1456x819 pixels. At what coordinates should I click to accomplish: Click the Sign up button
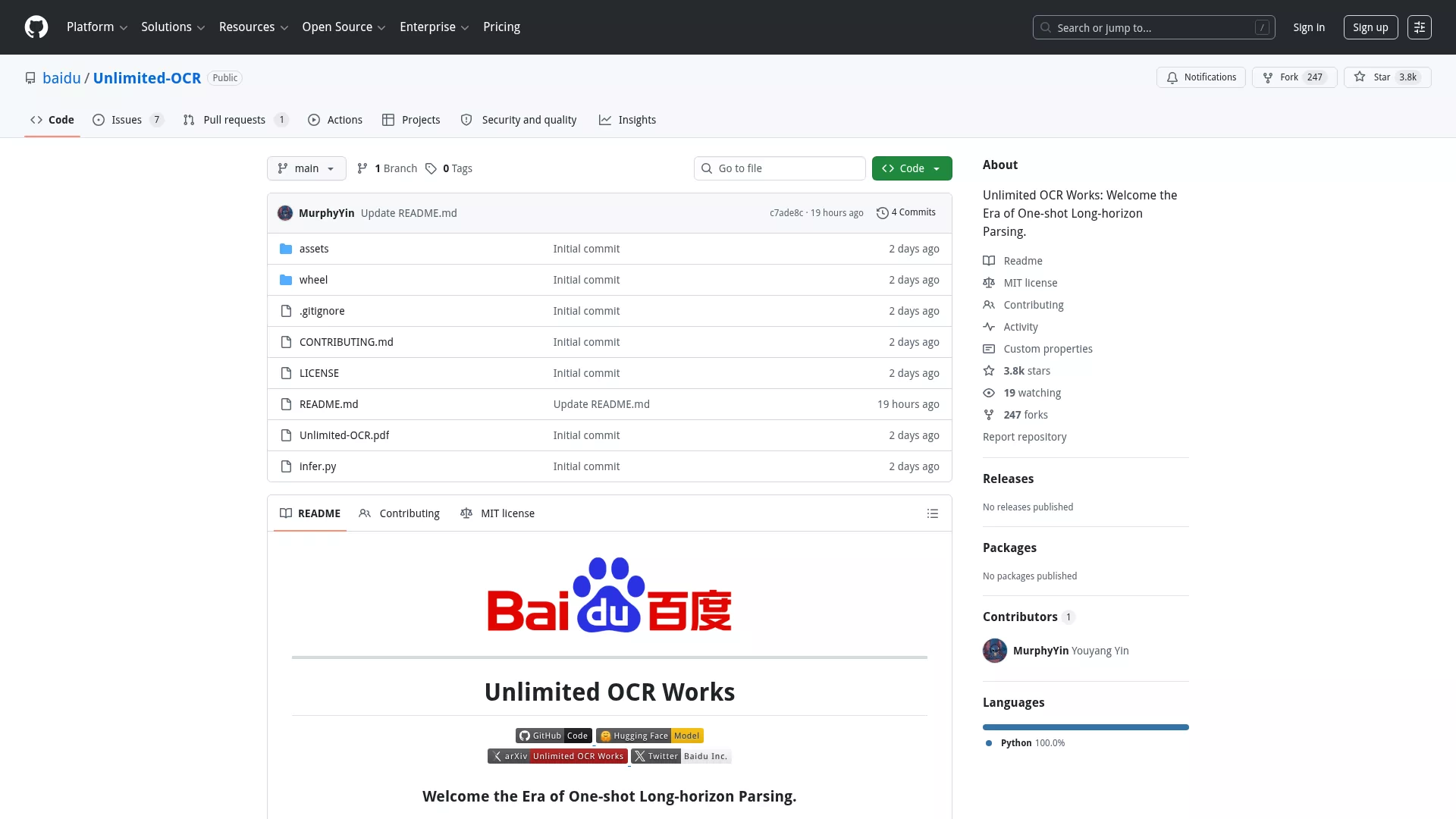pyautogui.click(x=1370, y=27)
